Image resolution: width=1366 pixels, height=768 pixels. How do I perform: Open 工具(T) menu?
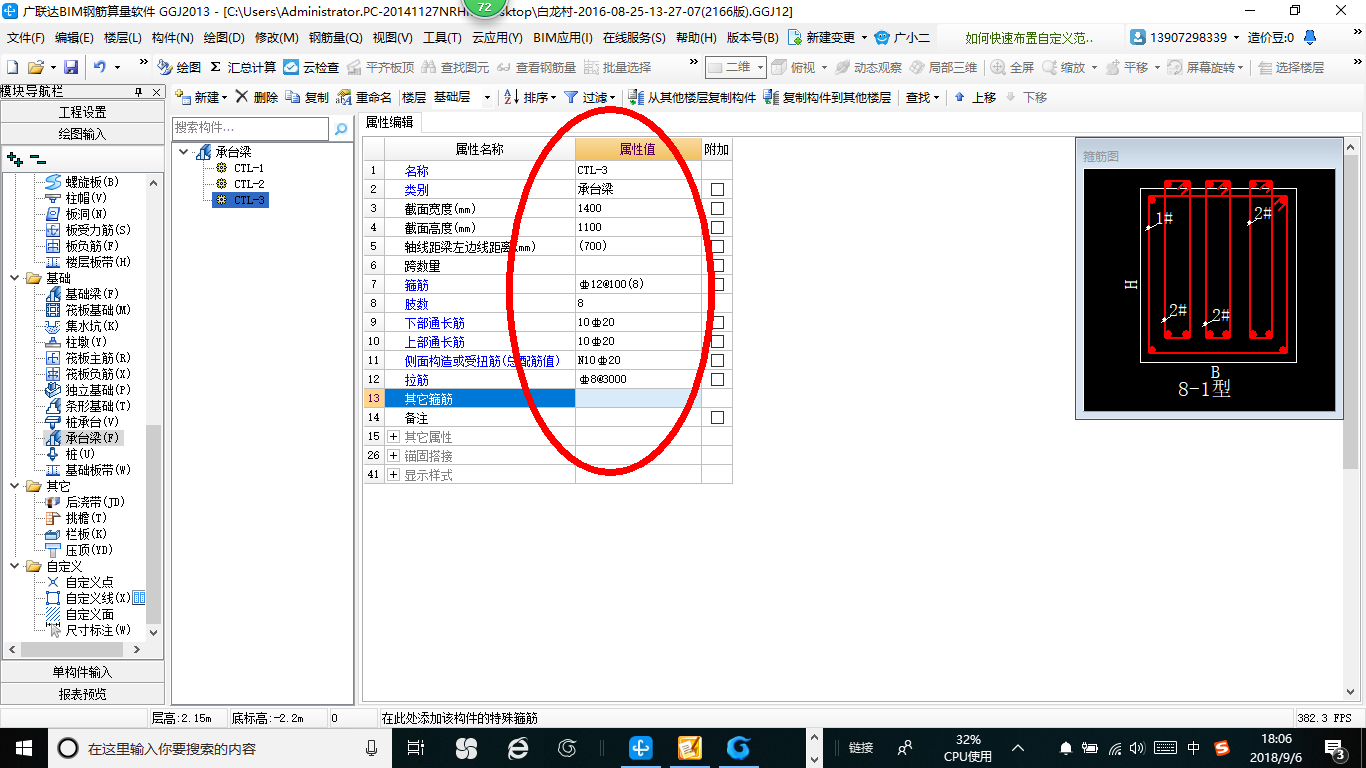[442, 38]
